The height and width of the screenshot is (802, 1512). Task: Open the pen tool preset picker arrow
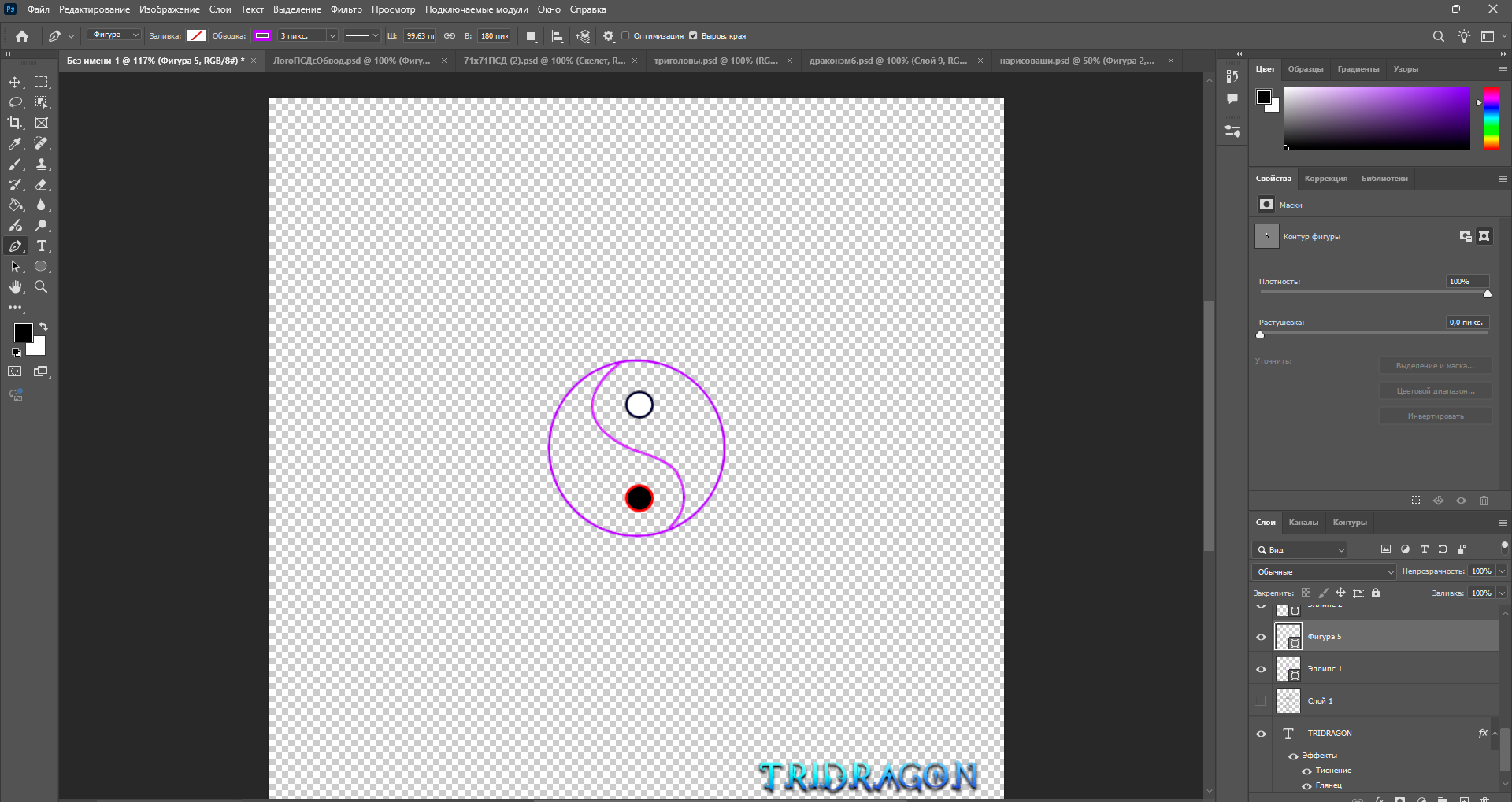click(71, 36)
